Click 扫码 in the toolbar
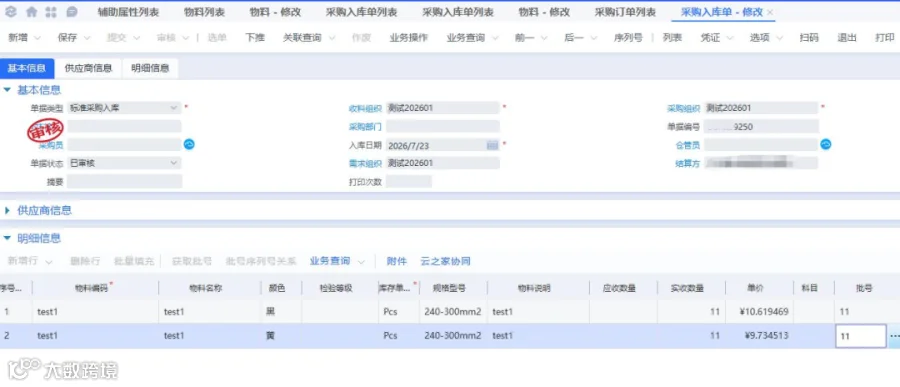Screen dimensions: 900x387 [809, 38]
